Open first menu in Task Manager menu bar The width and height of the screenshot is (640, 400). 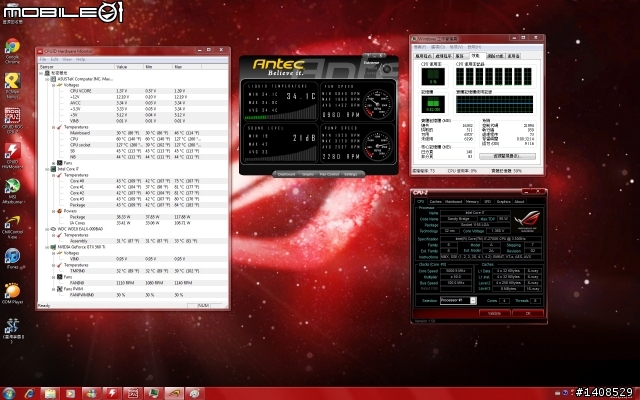pyautogui.click(x=420, y=47)
